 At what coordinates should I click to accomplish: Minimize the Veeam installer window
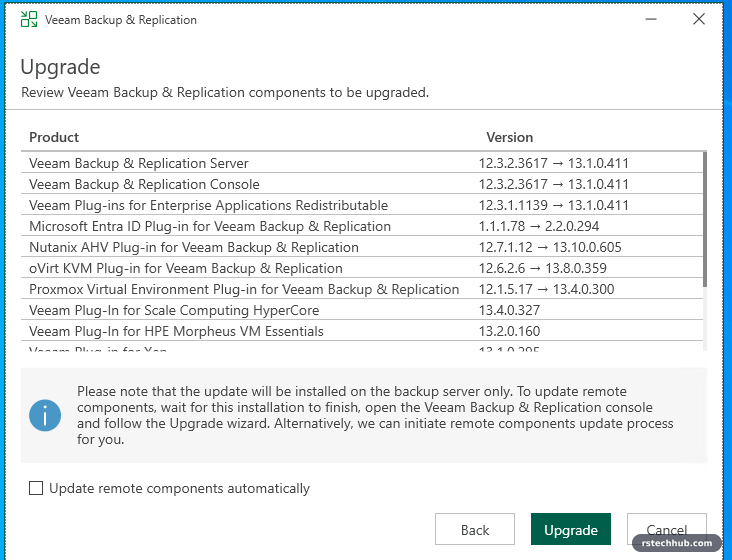(651, 19)
